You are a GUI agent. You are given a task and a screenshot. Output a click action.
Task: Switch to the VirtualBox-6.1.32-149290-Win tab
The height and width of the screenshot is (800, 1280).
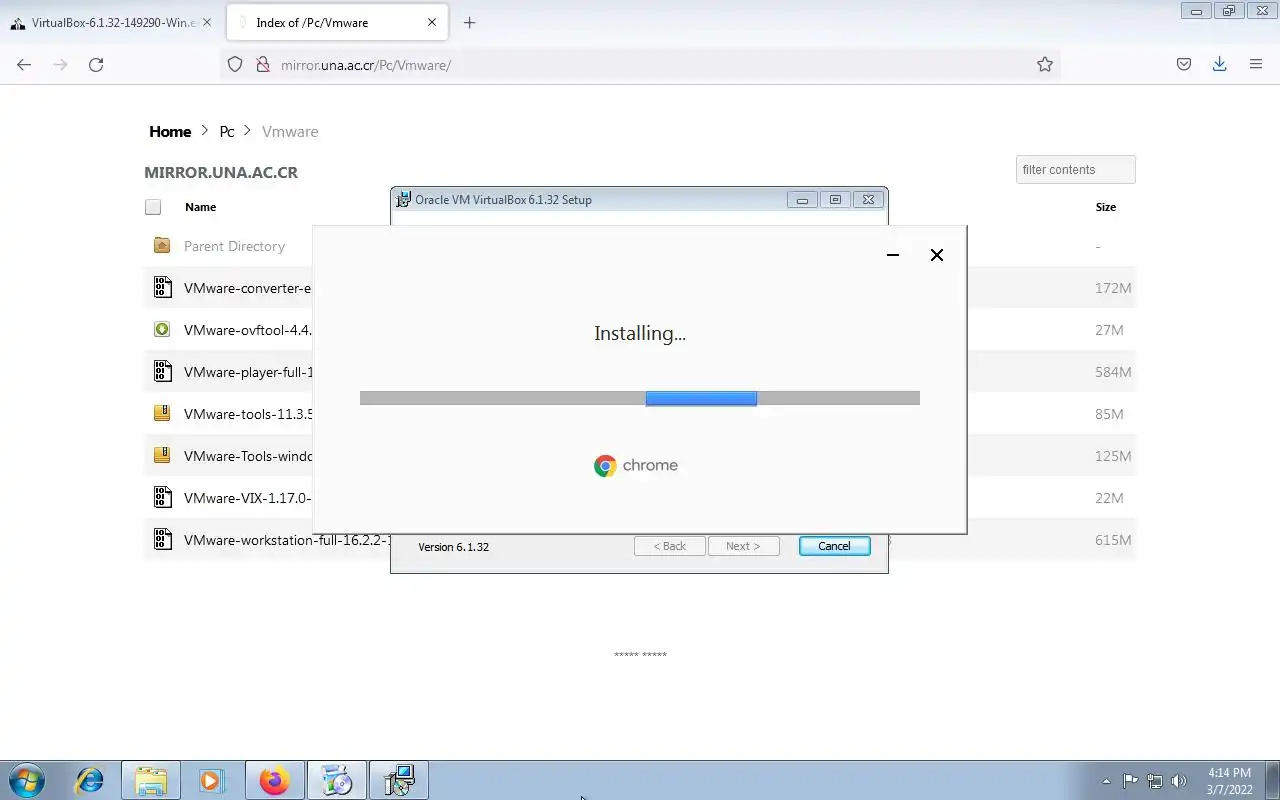coord(110,22)
